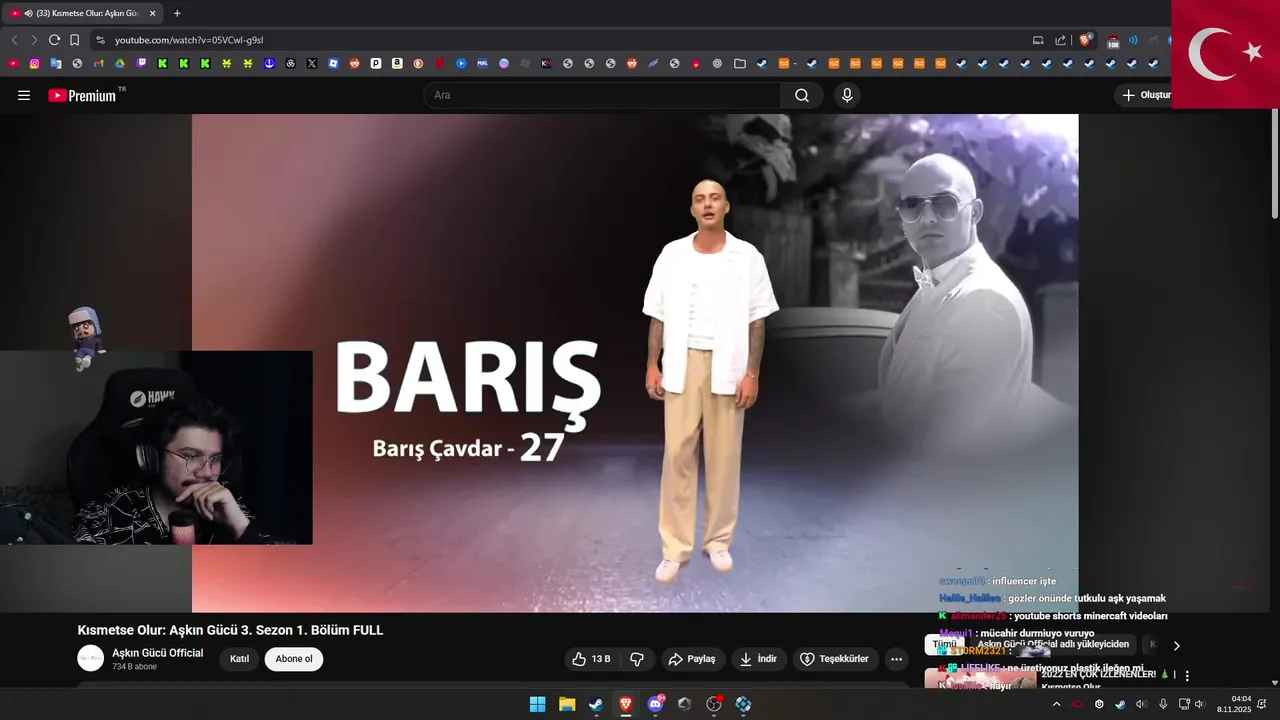Click the Abone ol subscribe button
This screenshot has height=720, width=1280.
[x=294, y=659]
